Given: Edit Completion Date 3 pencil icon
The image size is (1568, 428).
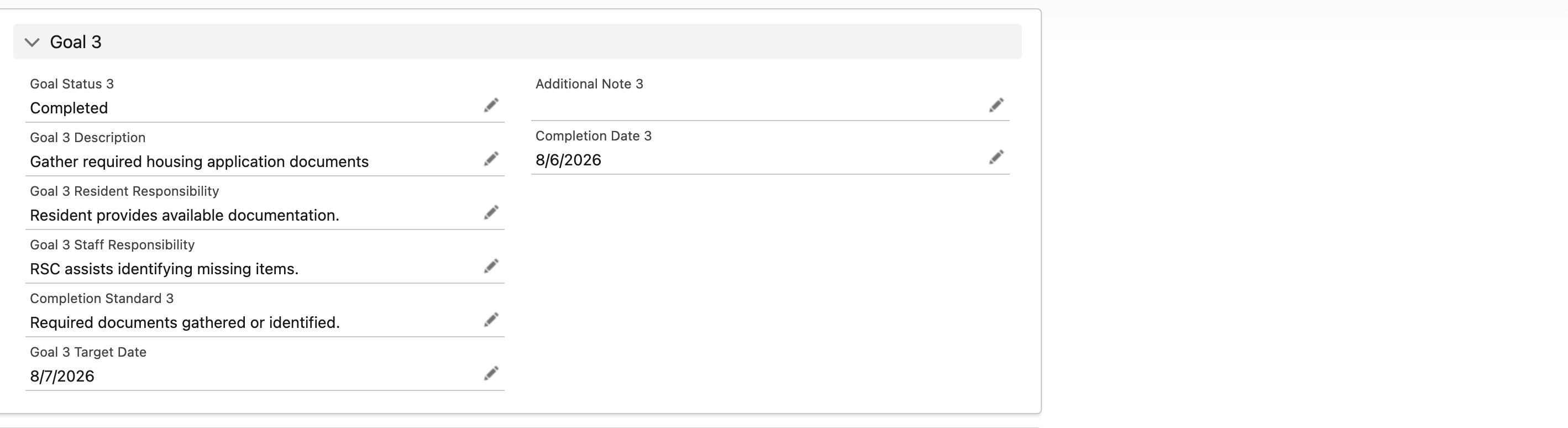Looking at the screenshot, I should pos(997,158).
